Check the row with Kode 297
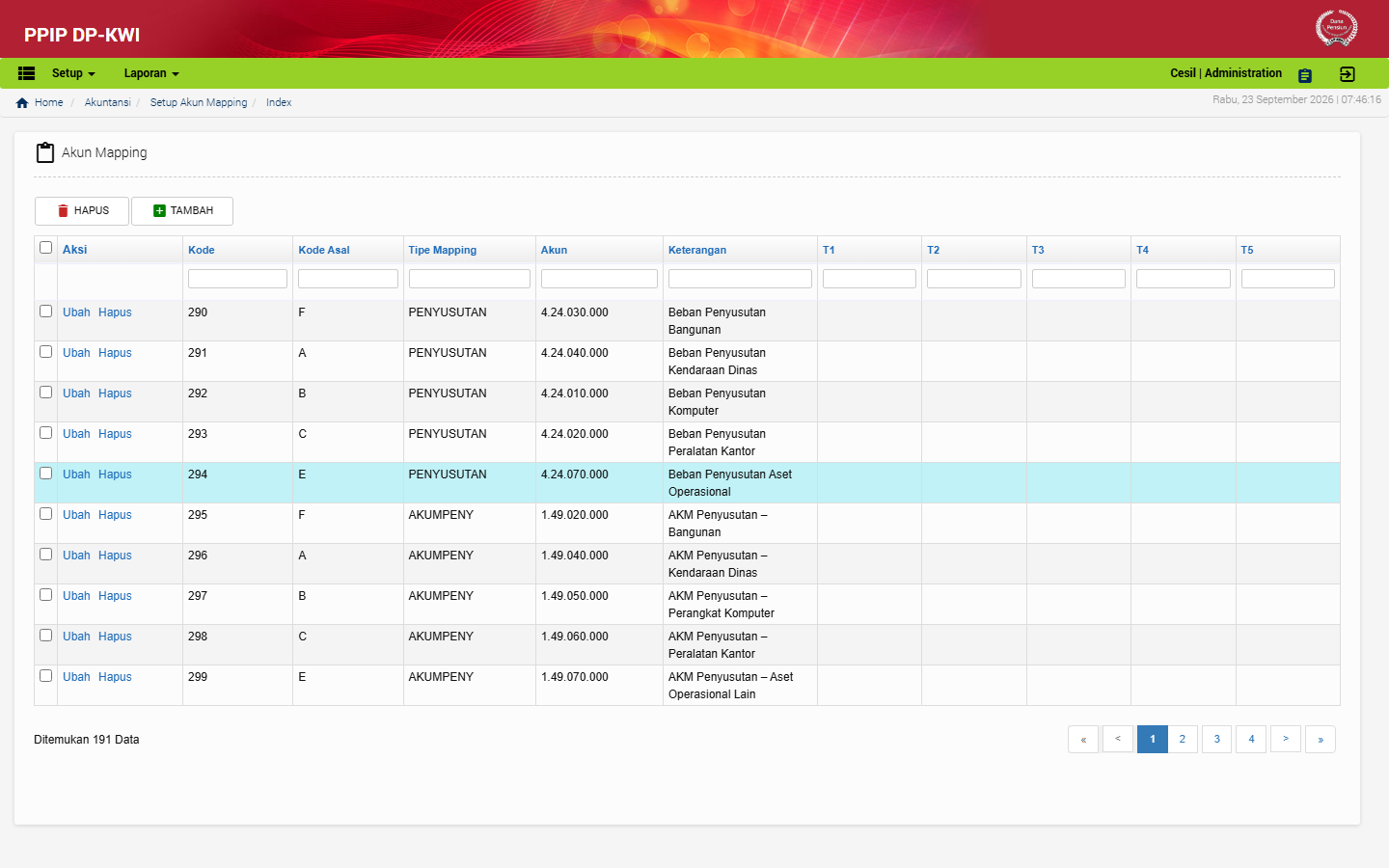Image resolution: width=1389 pixels, height=868 pixels. coord(45,595)
